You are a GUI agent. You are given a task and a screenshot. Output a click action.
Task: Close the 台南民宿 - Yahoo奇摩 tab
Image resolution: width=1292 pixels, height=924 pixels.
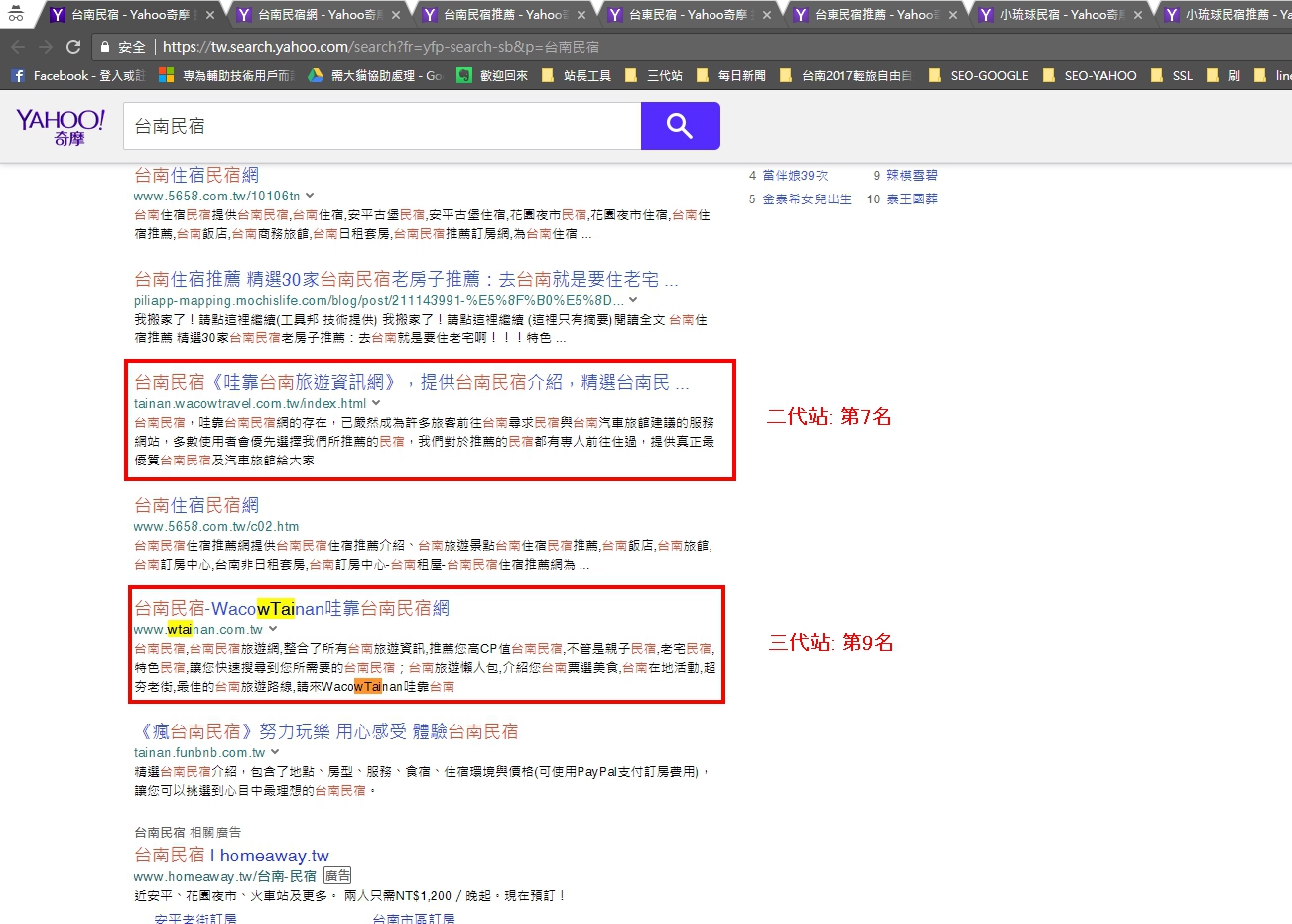coord(210,15)
